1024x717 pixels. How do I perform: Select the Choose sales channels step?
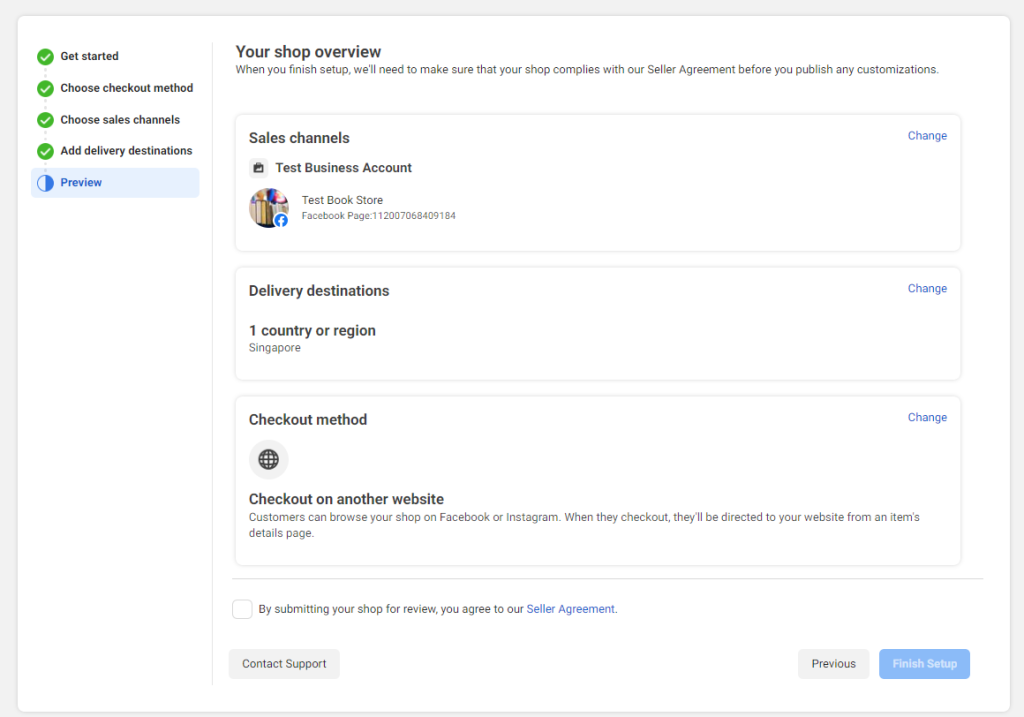click(x=118, y=119)
